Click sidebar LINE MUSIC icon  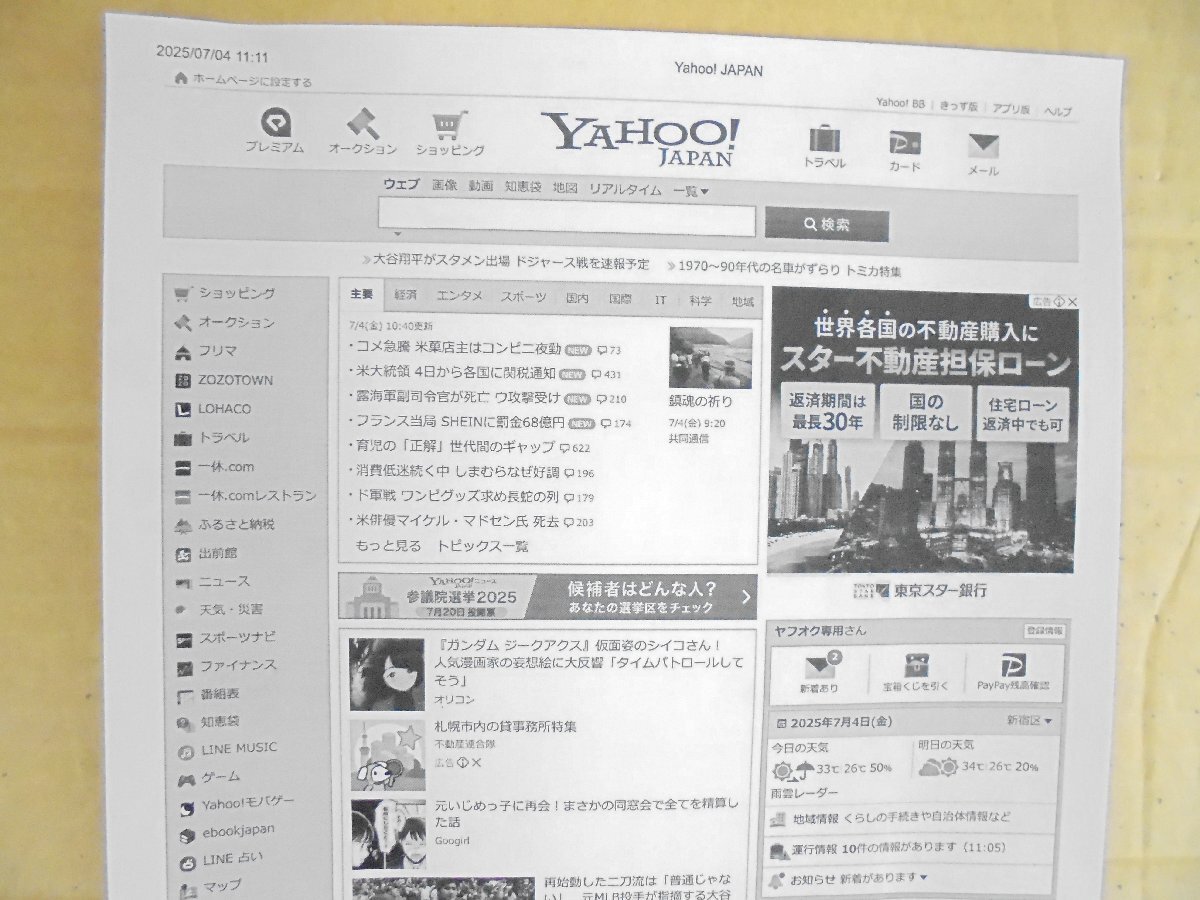(186, 750)
